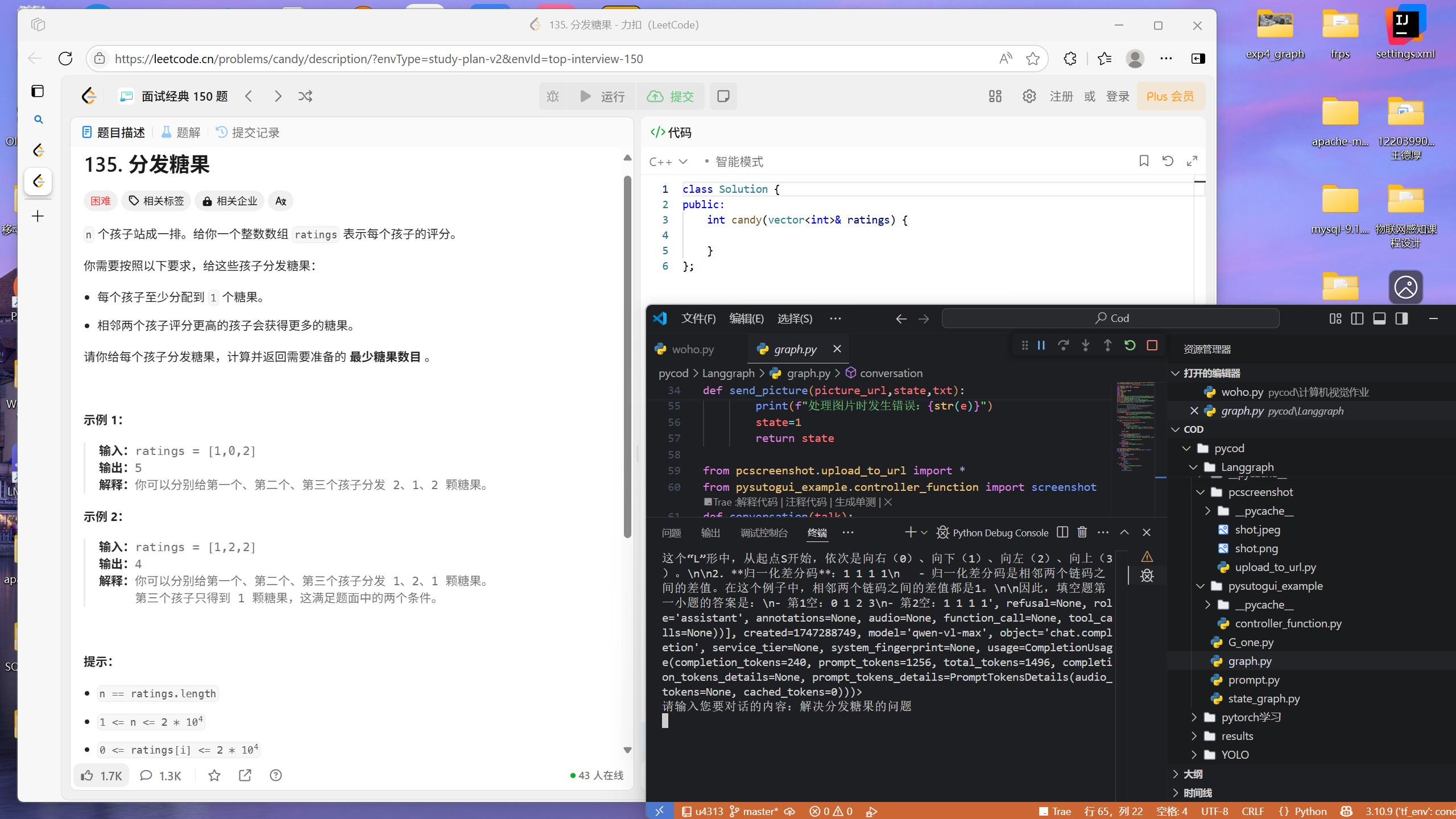Screen dimensions: 1456x819
Task: Open LeetCode layout grid icon
Action: click(x=995, y=96)
